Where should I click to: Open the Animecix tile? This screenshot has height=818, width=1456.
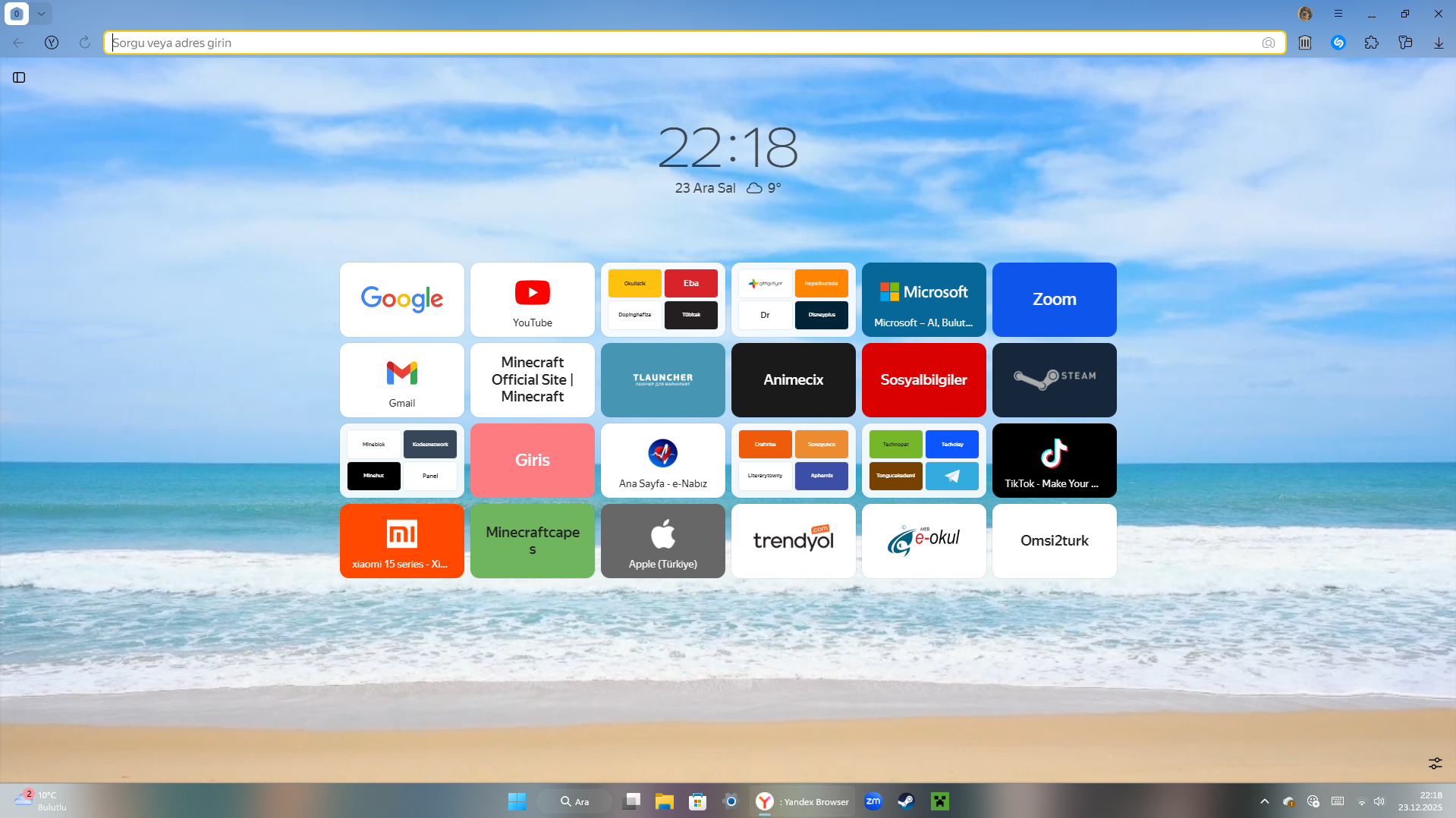click(x=794, y=380)
